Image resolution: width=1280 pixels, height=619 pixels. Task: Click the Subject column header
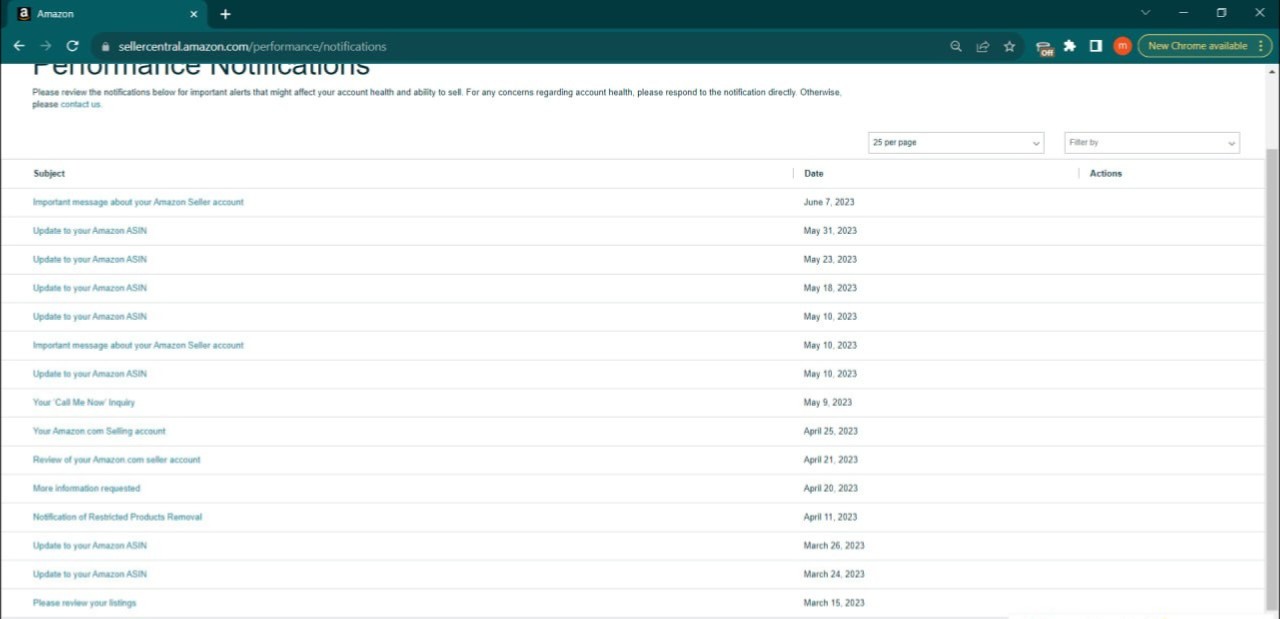click(49, 173)
